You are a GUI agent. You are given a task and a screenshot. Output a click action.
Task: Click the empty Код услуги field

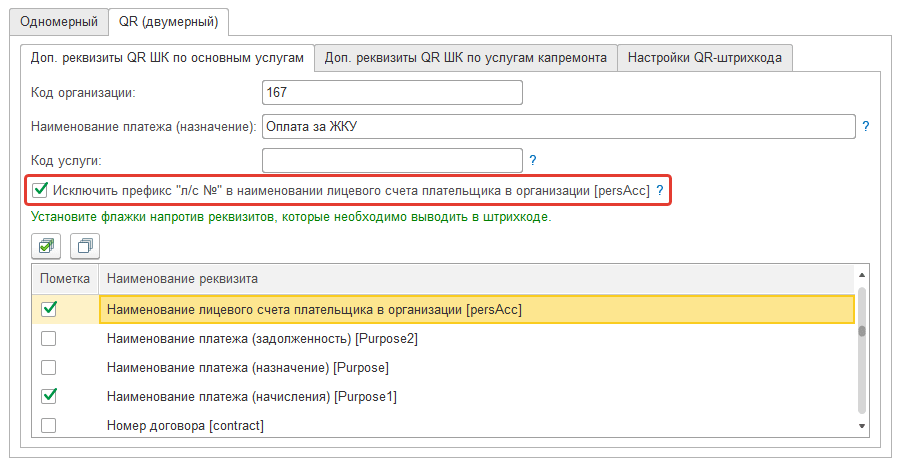coord(391,160)
